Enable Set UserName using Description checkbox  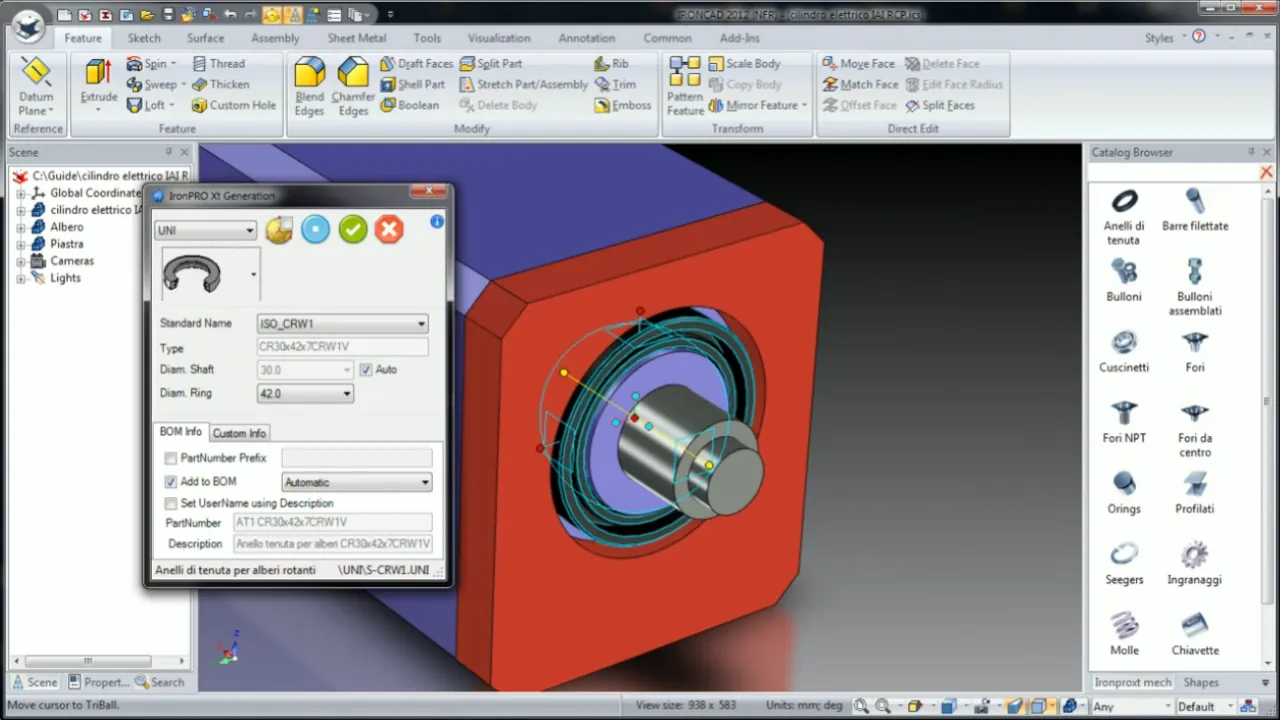tap(171, 504)
